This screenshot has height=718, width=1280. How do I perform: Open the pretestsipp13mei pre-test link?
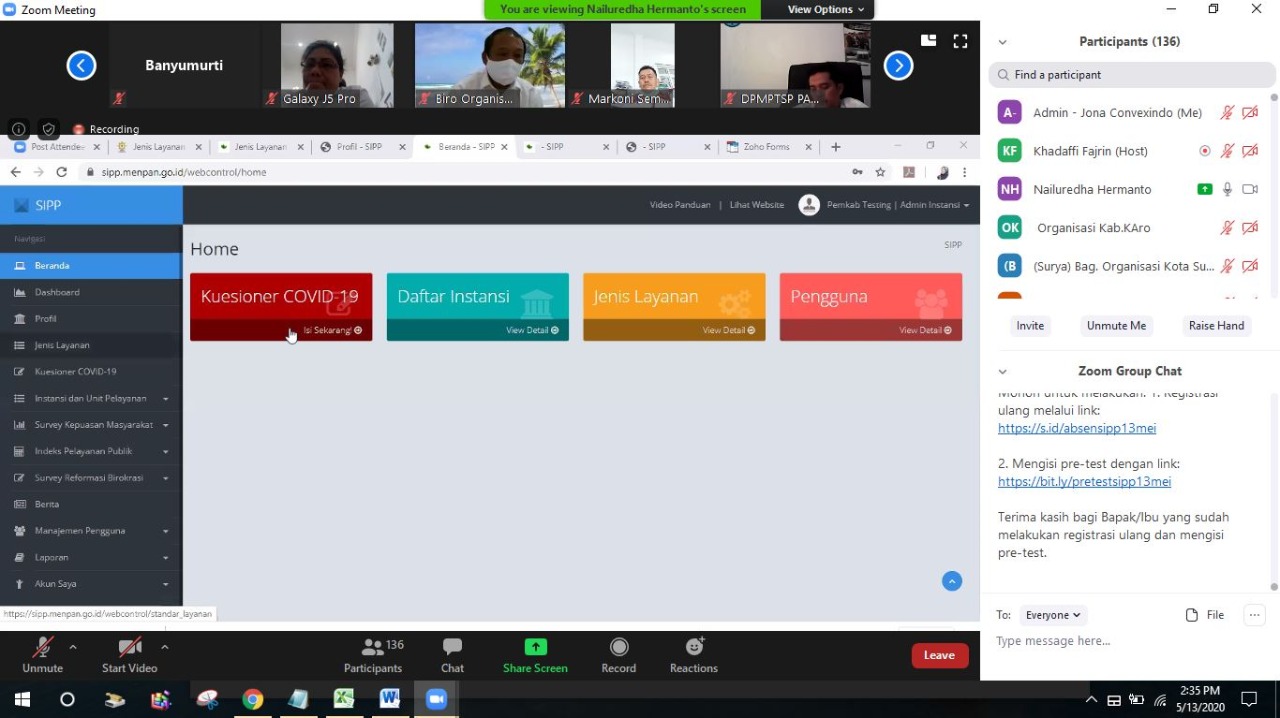click(1084, 481)
